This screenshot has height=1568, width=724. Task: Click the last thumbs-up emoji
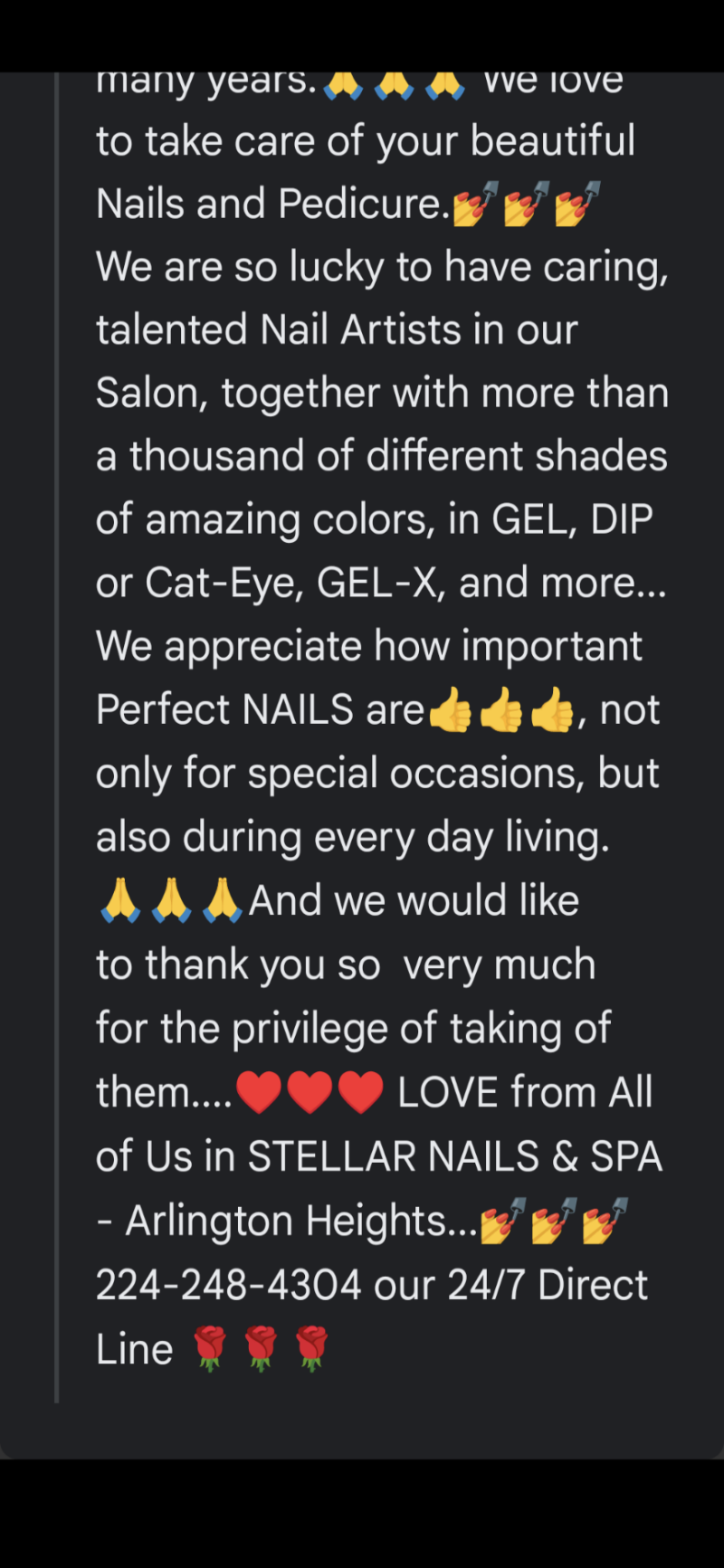[x=552, y=710]
